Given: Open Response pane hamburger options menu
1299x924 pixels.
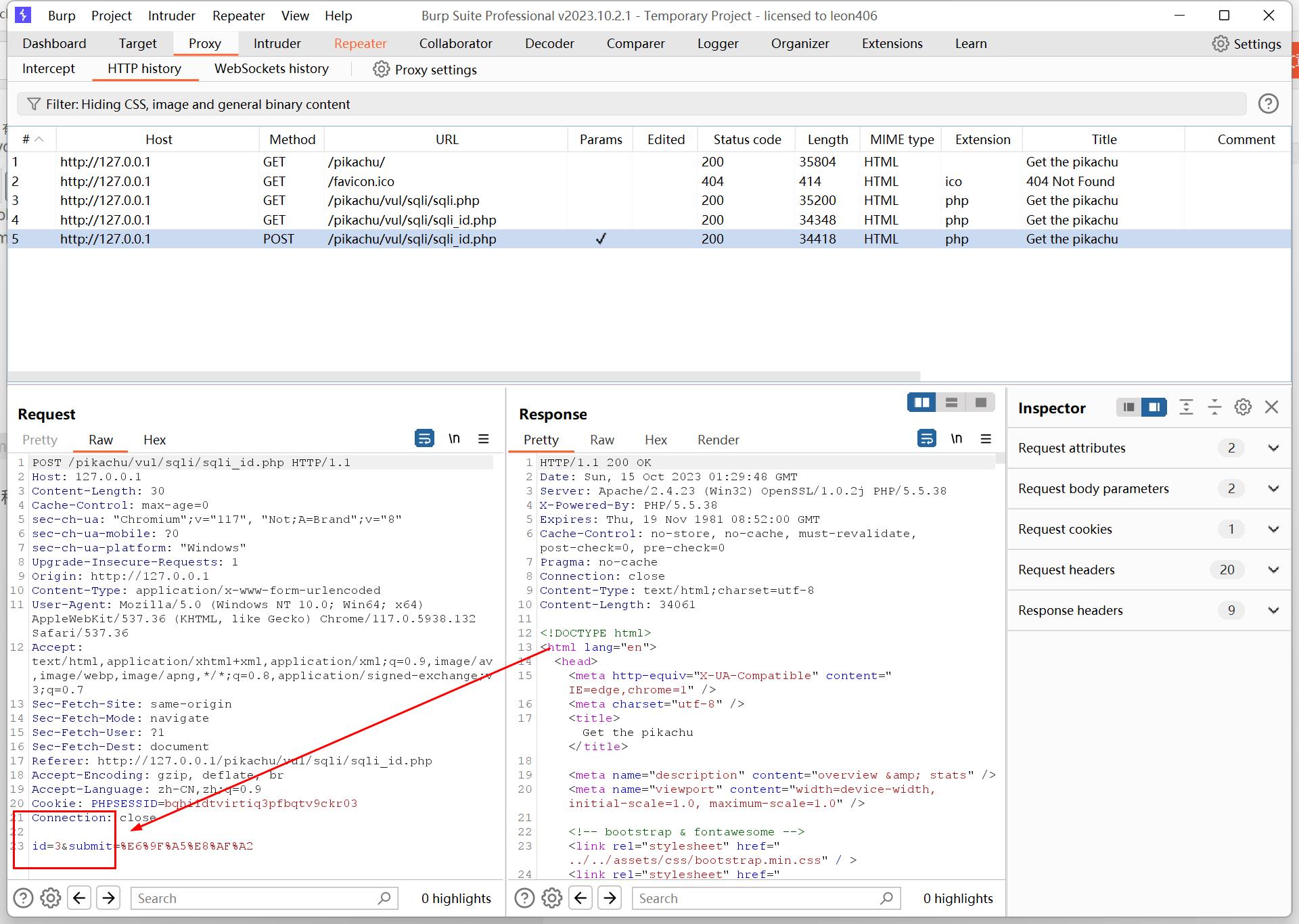Looking at the screenshot, I should tap(986, 438).
